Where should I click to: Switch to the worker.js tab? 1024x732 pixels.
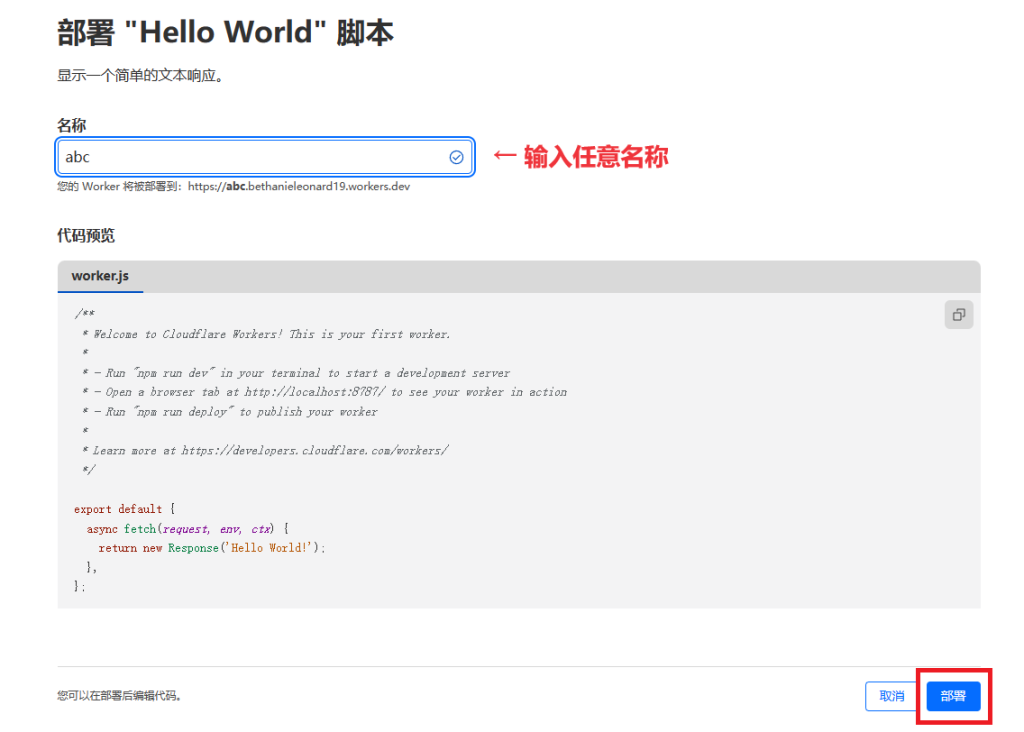point(100,276)
